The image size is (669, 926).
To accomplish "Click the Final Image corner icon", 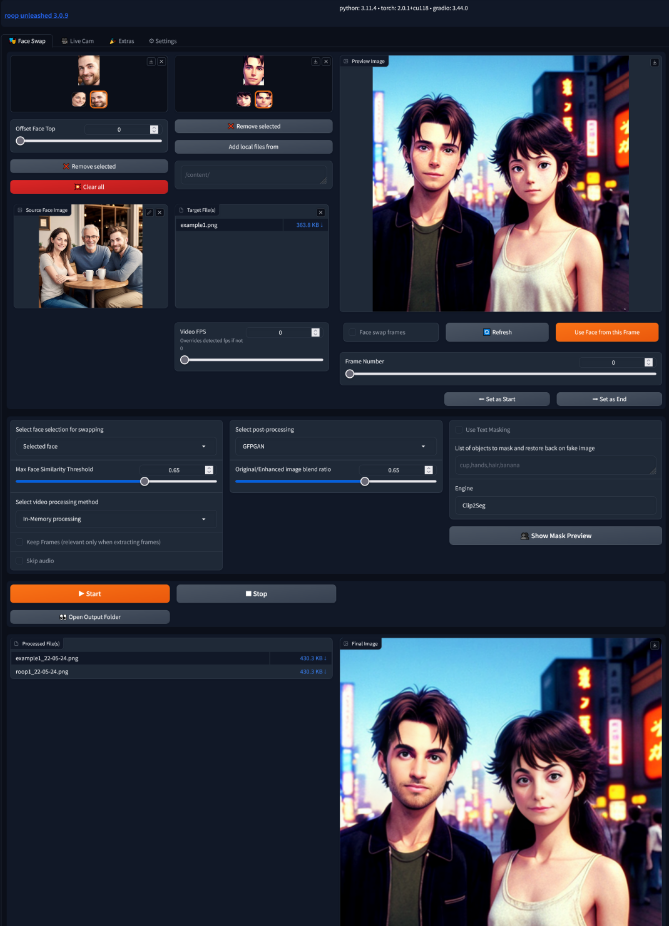I will pos(654,645).
